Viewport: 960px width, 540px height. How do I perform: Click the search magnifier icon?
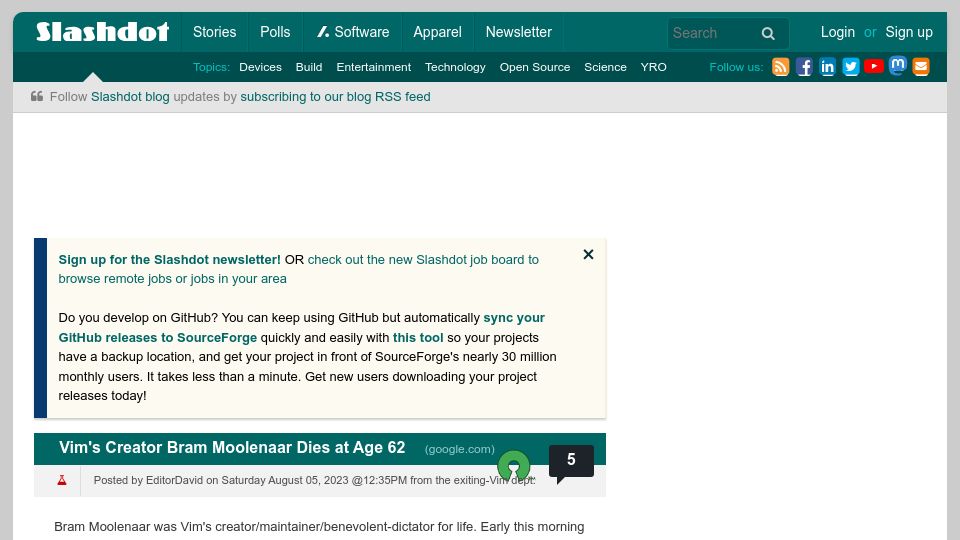click(768, 33)
